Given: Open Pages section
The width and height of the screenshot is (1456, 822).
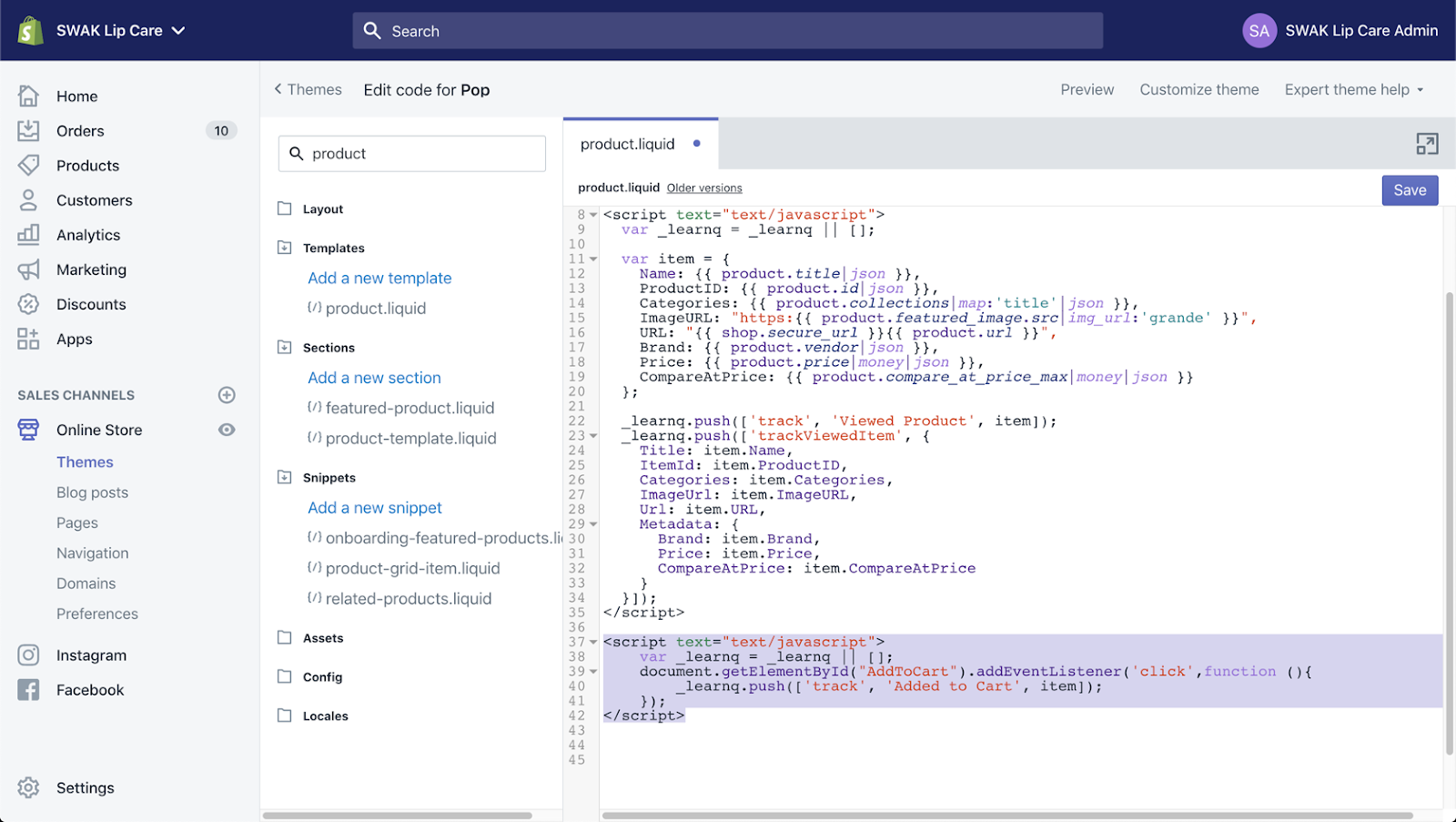Looking at the screenshot, I should pos(77,523).
